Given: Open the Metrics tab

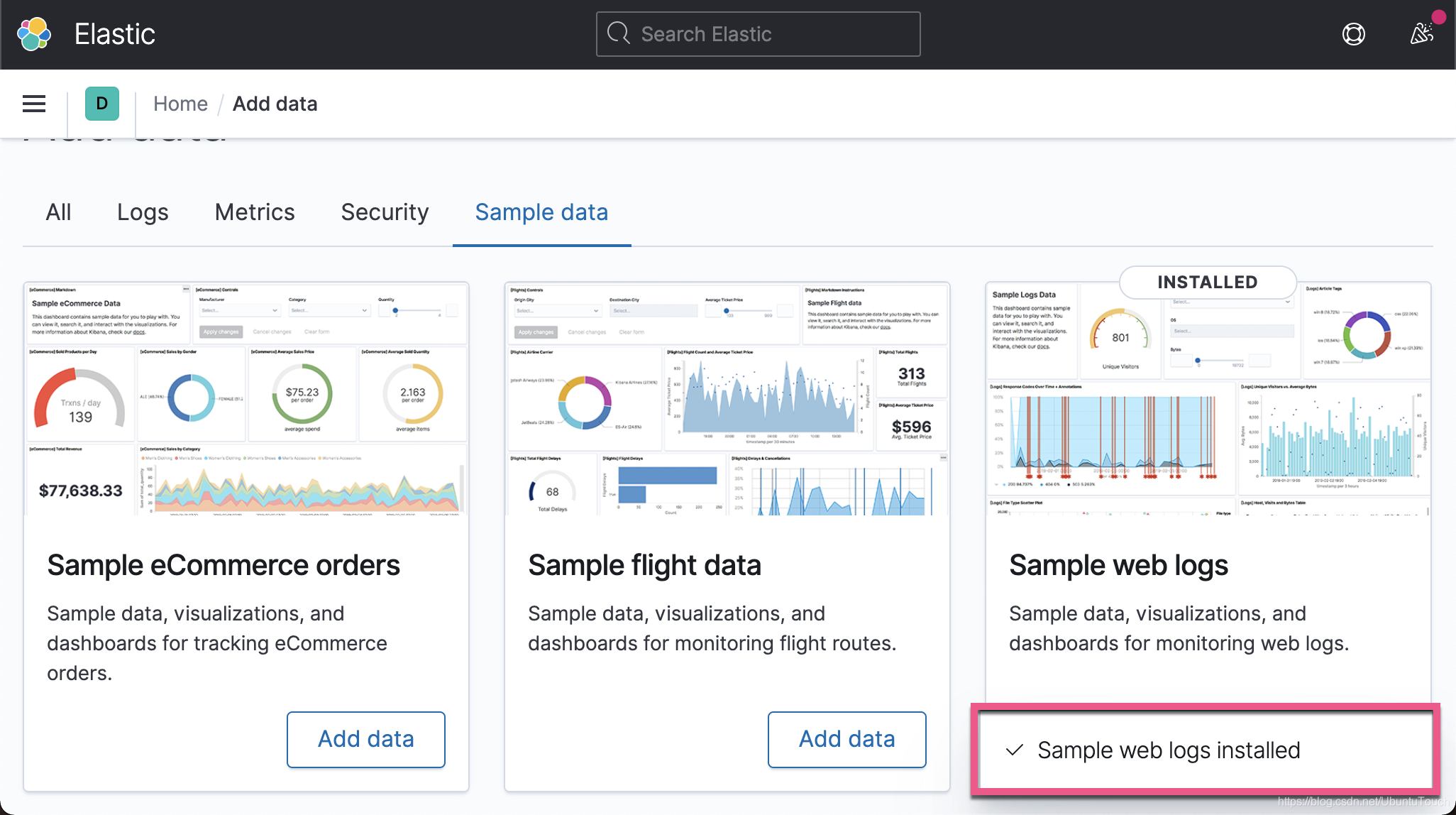Looking at the screenshot, I should pyautogui.click(x=255, y=212).
